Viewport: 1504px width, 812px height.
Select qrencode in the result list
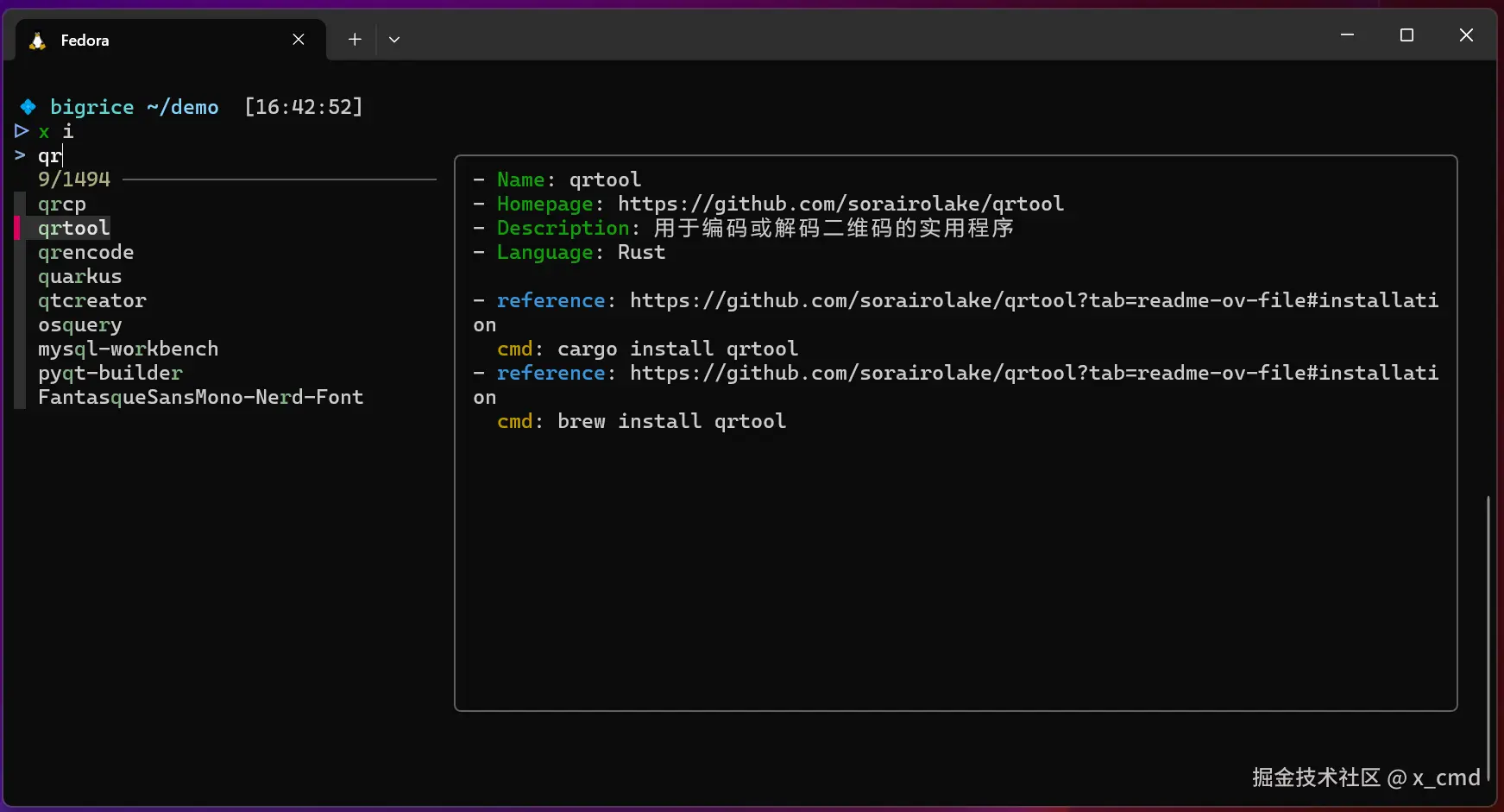pos(86,253)
